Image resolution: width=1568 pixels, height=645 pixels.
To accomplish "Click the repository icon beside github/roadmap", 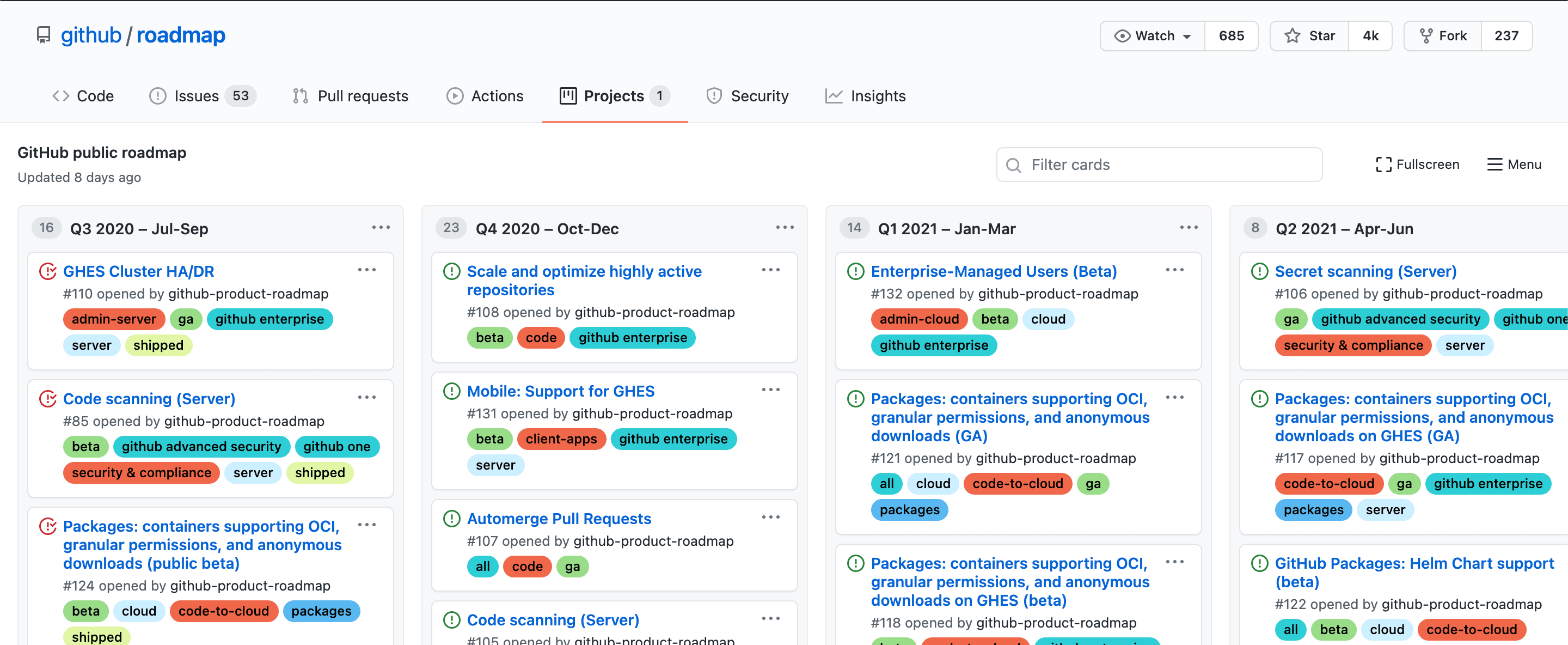I will (43, 35).
